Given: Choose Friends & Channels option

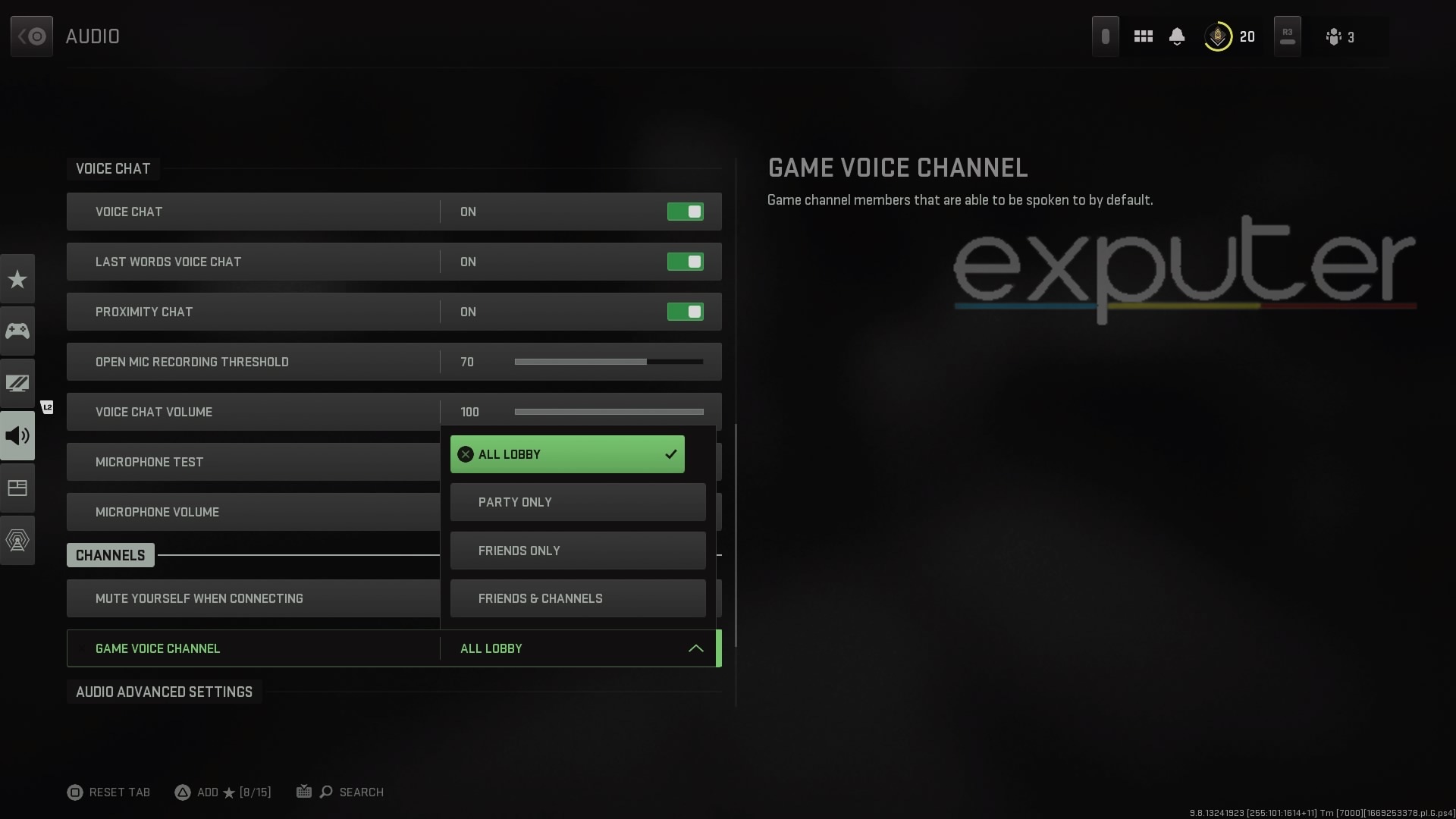Looking at the screenshot, I should [x=578, y=598].
